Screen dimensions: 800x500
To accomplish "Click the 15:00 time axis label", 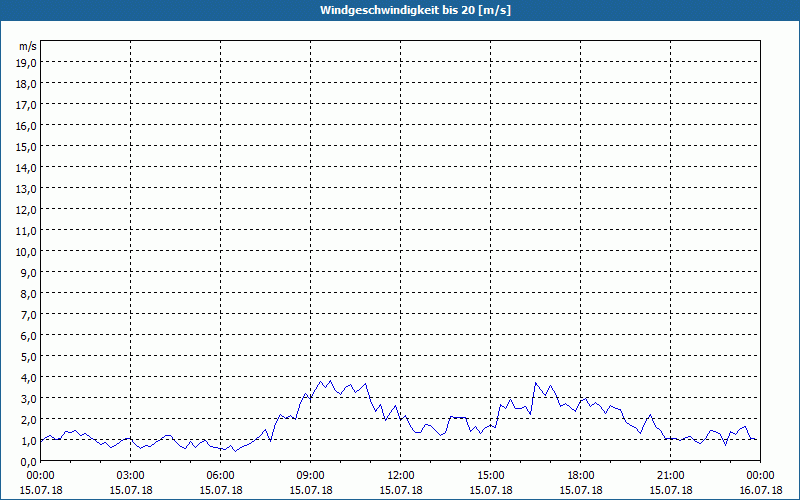I will (x=491, y=476).
